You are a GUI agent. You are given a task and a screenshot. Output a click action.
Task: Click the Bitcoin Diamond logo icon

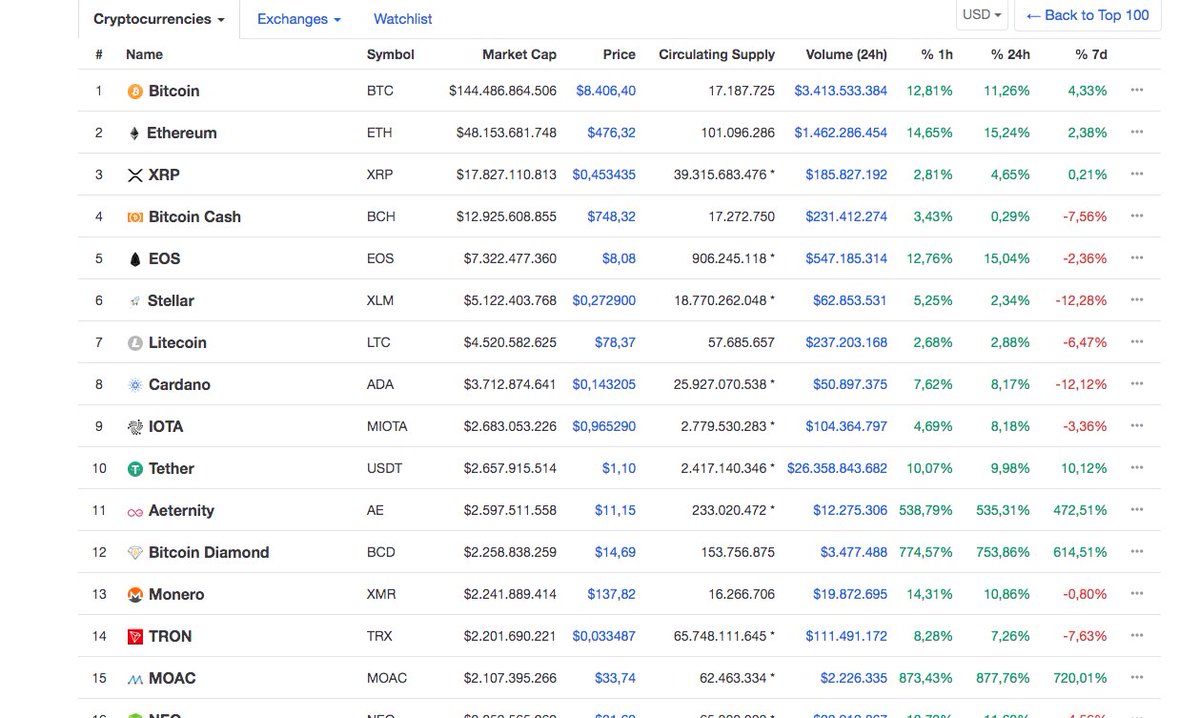(135, 553)
